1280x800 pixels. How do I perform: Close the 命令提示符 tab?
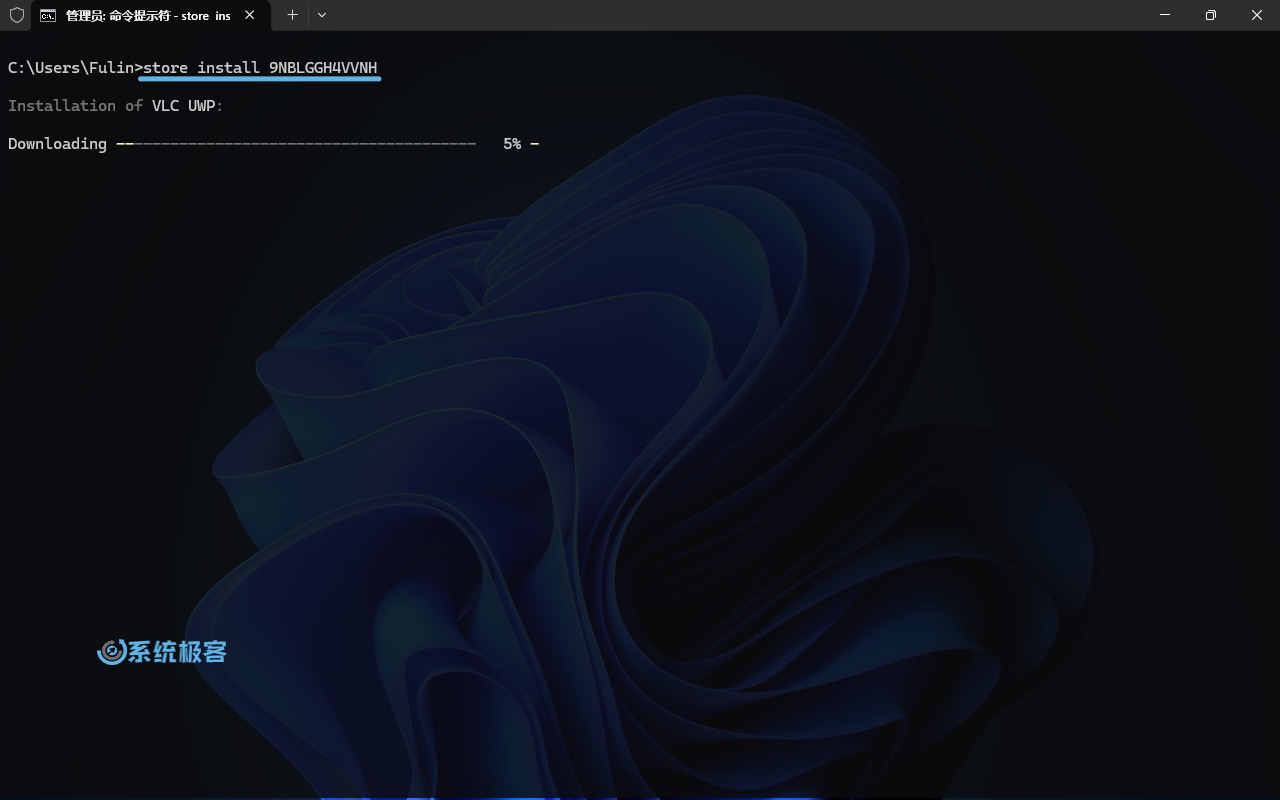[x=250, y=15]
